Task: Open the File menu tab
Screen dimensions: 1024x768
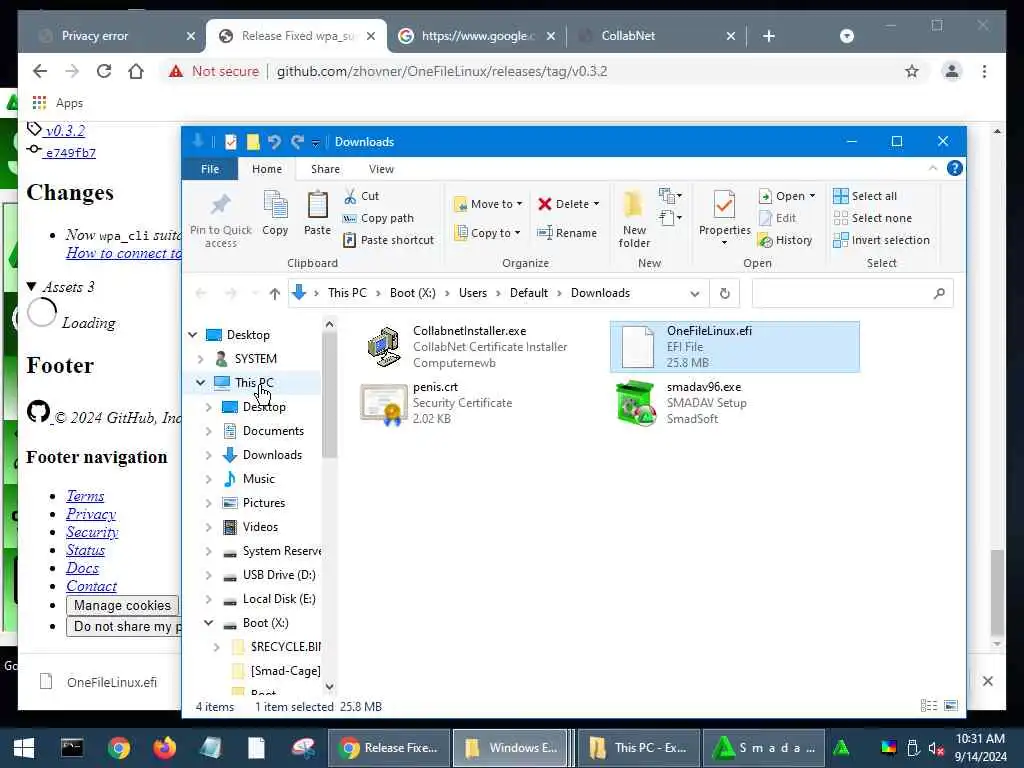Action: click(210, 169)
